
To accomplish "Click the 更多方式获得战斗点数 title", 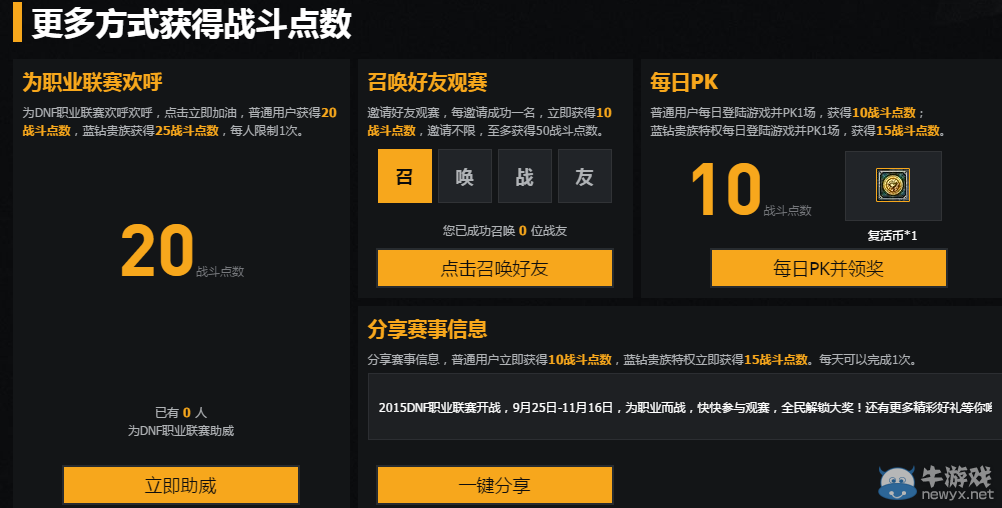I will click(x=192, y=24).
